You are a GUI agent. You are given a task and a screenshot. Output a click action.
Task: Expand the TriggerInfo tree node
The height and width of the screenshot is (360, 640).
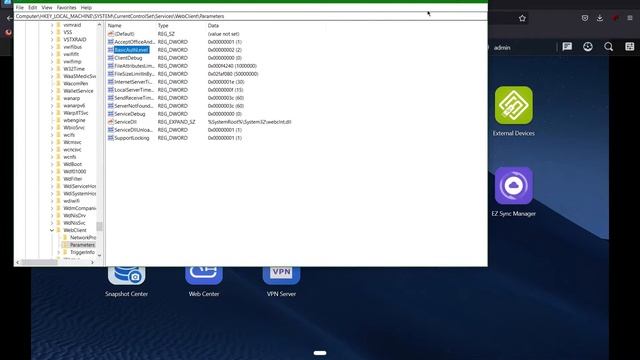tap(58, 252)
